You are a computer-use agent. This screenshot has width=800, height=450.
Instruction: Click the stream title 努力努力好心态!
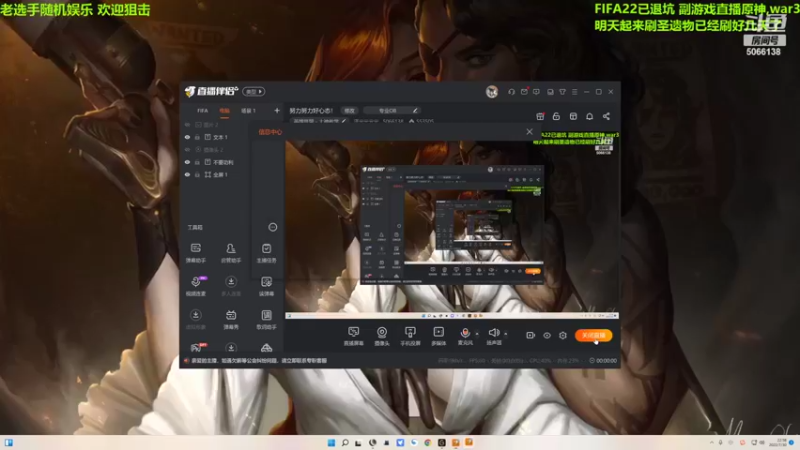311,111
